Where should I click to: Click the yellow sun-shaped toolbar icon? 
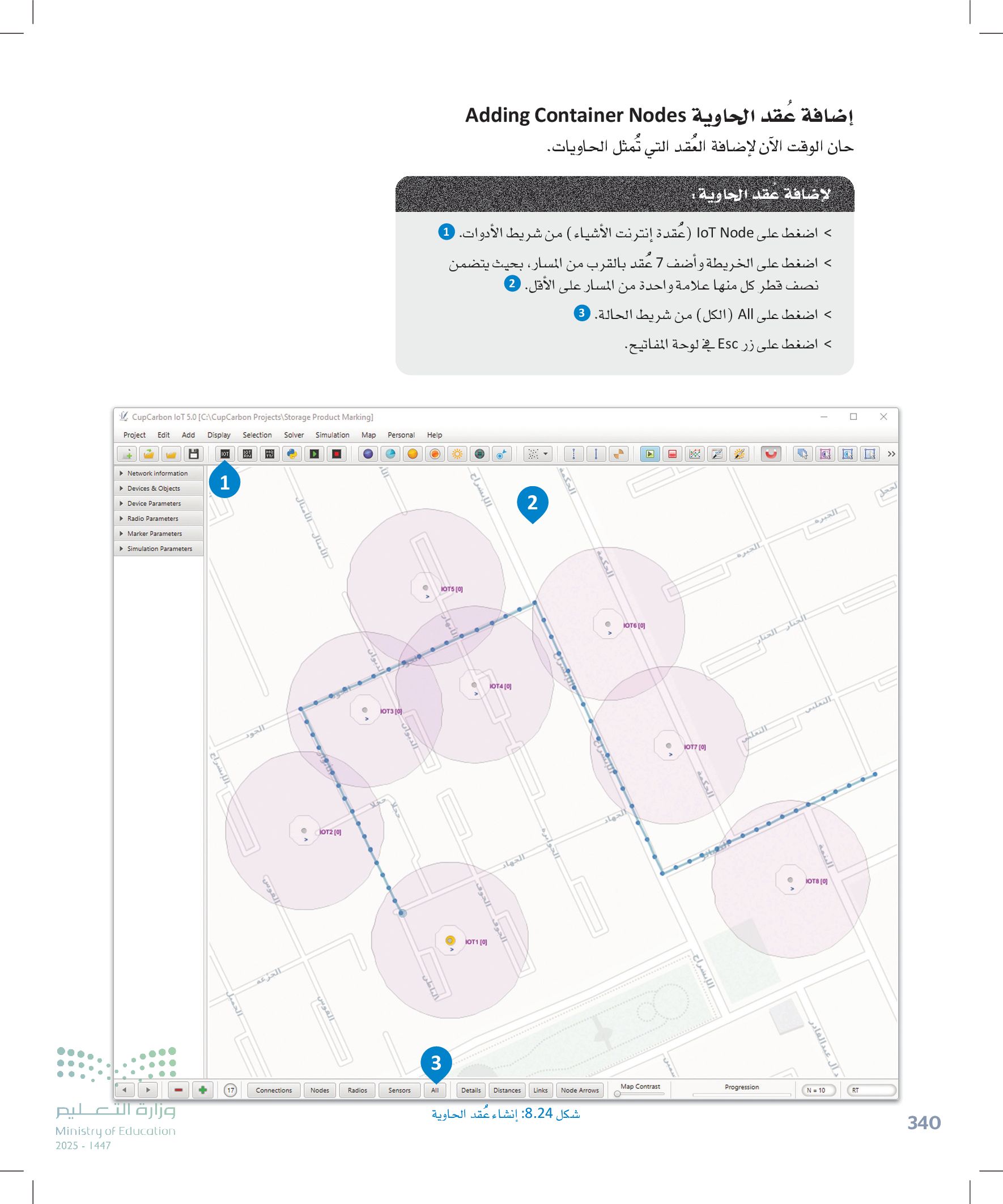457,454
